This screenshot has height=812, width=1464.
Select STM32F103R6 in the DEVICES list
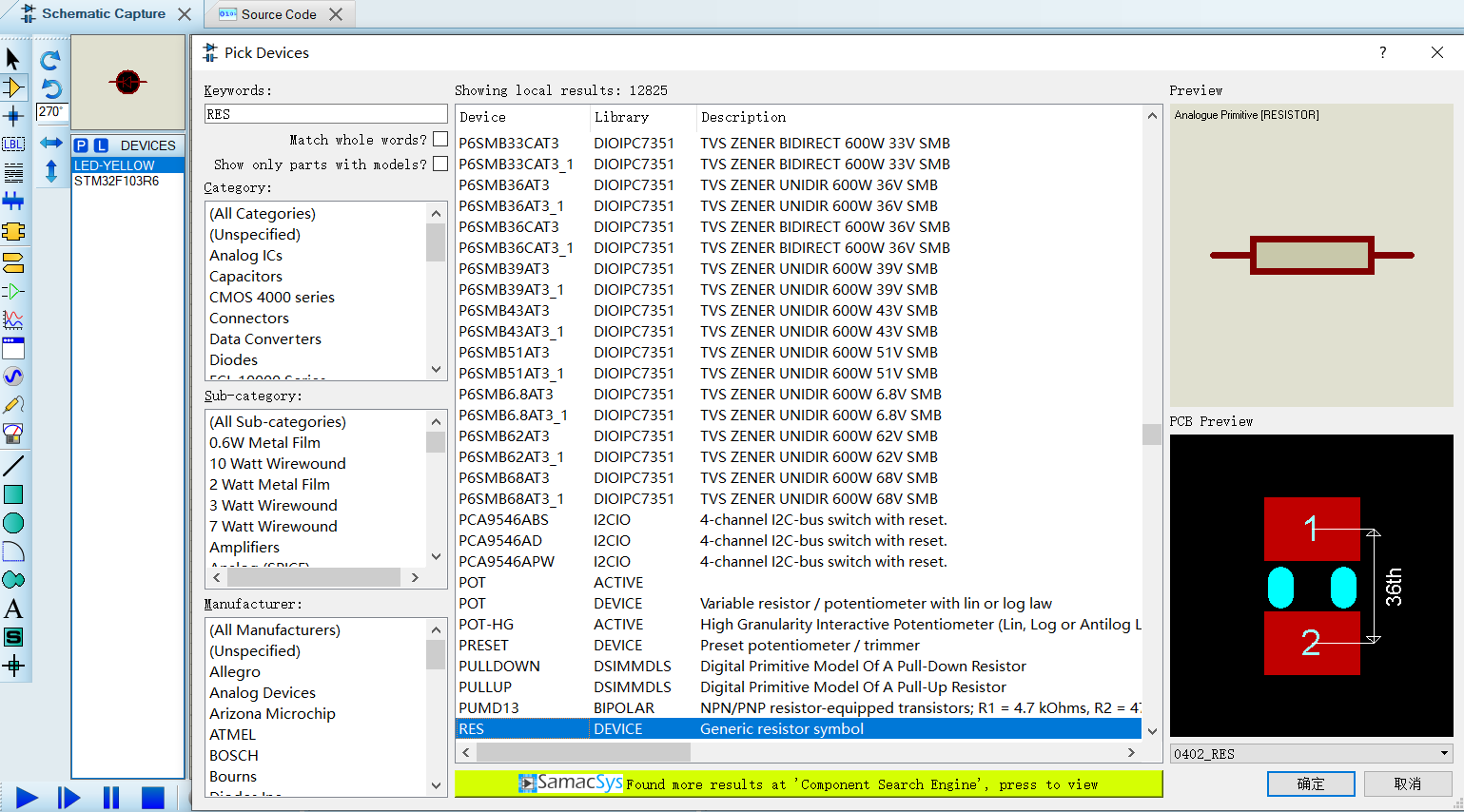127,181
